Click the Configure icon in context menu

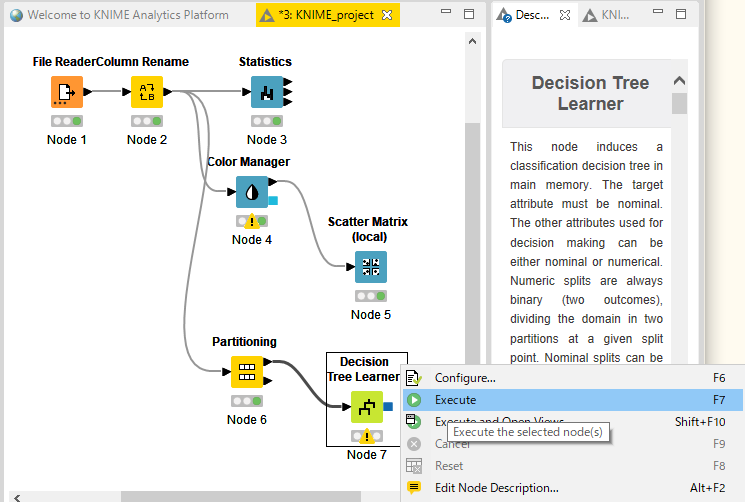414,378
